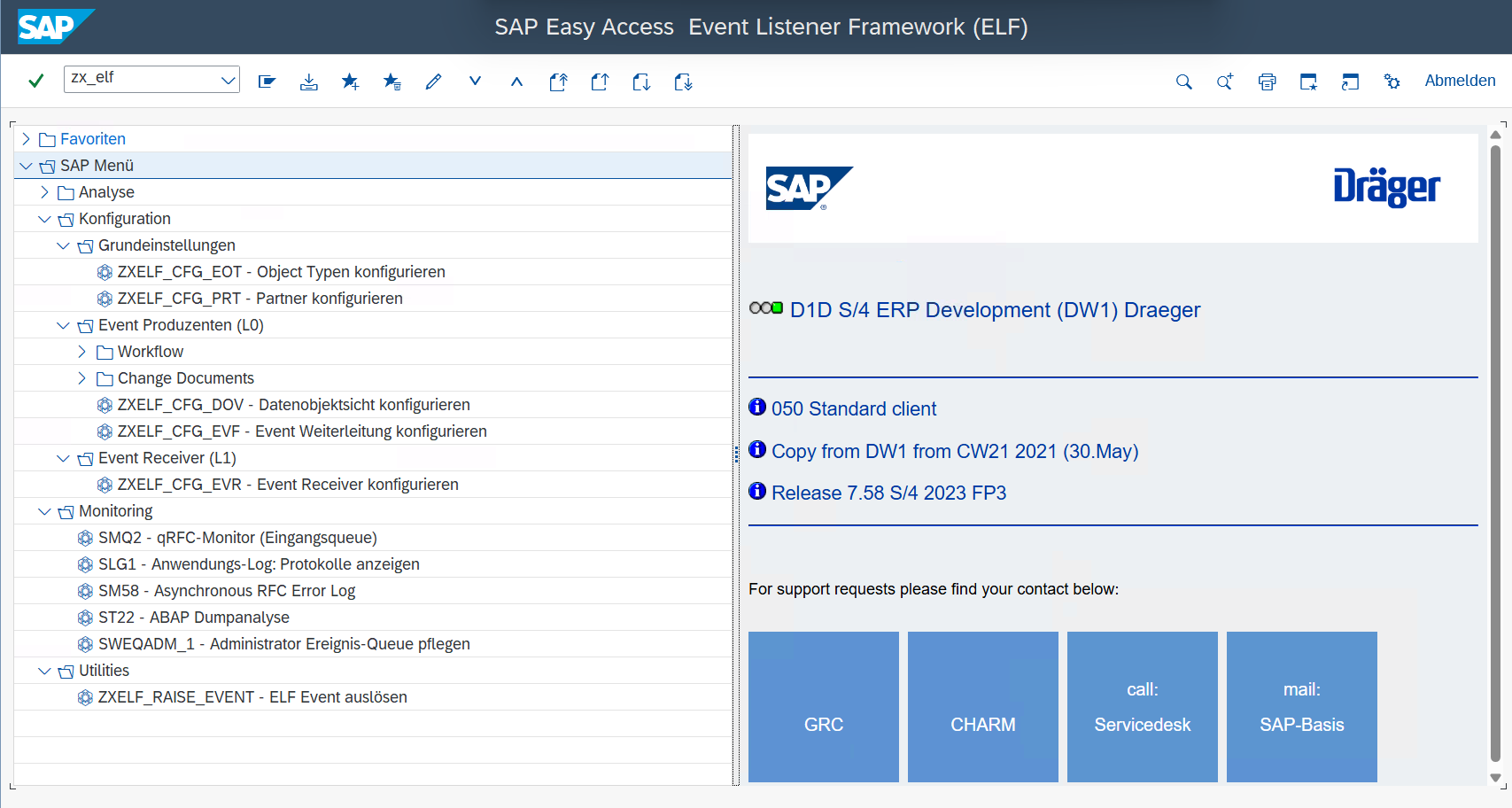Click the call Servicedesk tile
Viewport: 1512px width, 808px height.
(x=1142, y=706)
